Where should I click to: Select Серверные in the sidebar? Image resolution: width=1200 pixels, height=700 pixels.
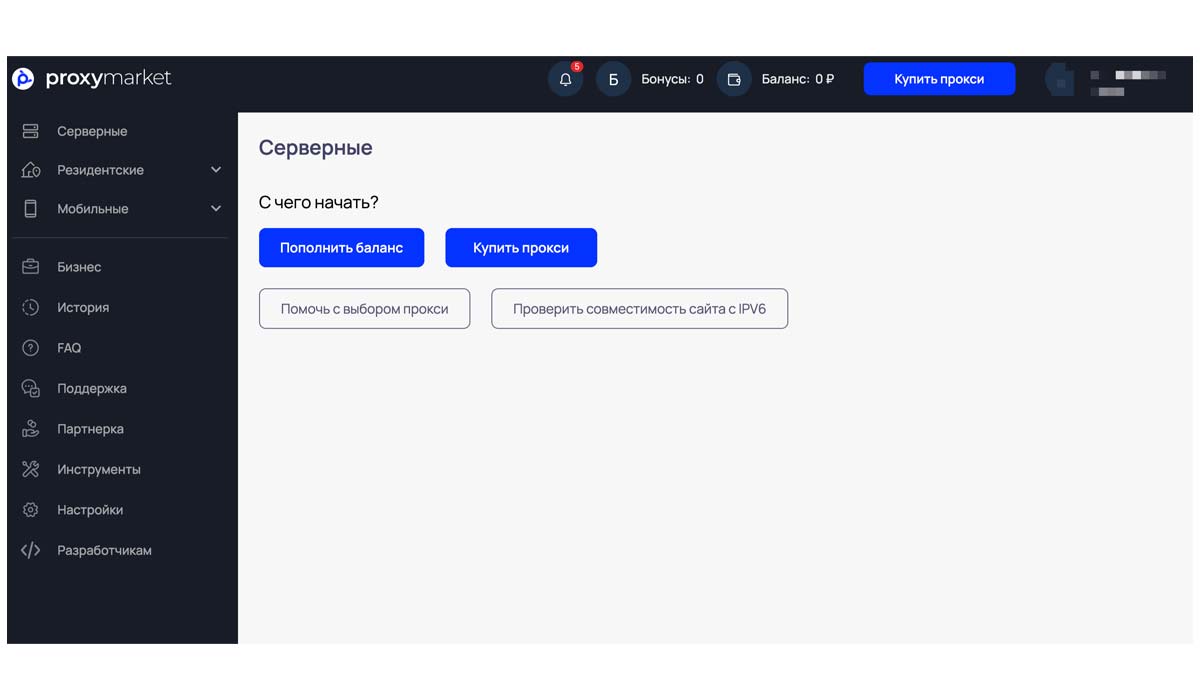click(x=92, y=132)
